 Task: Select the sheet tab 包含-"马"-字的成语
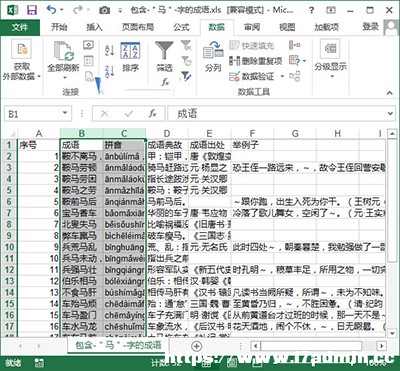(118, 345)
